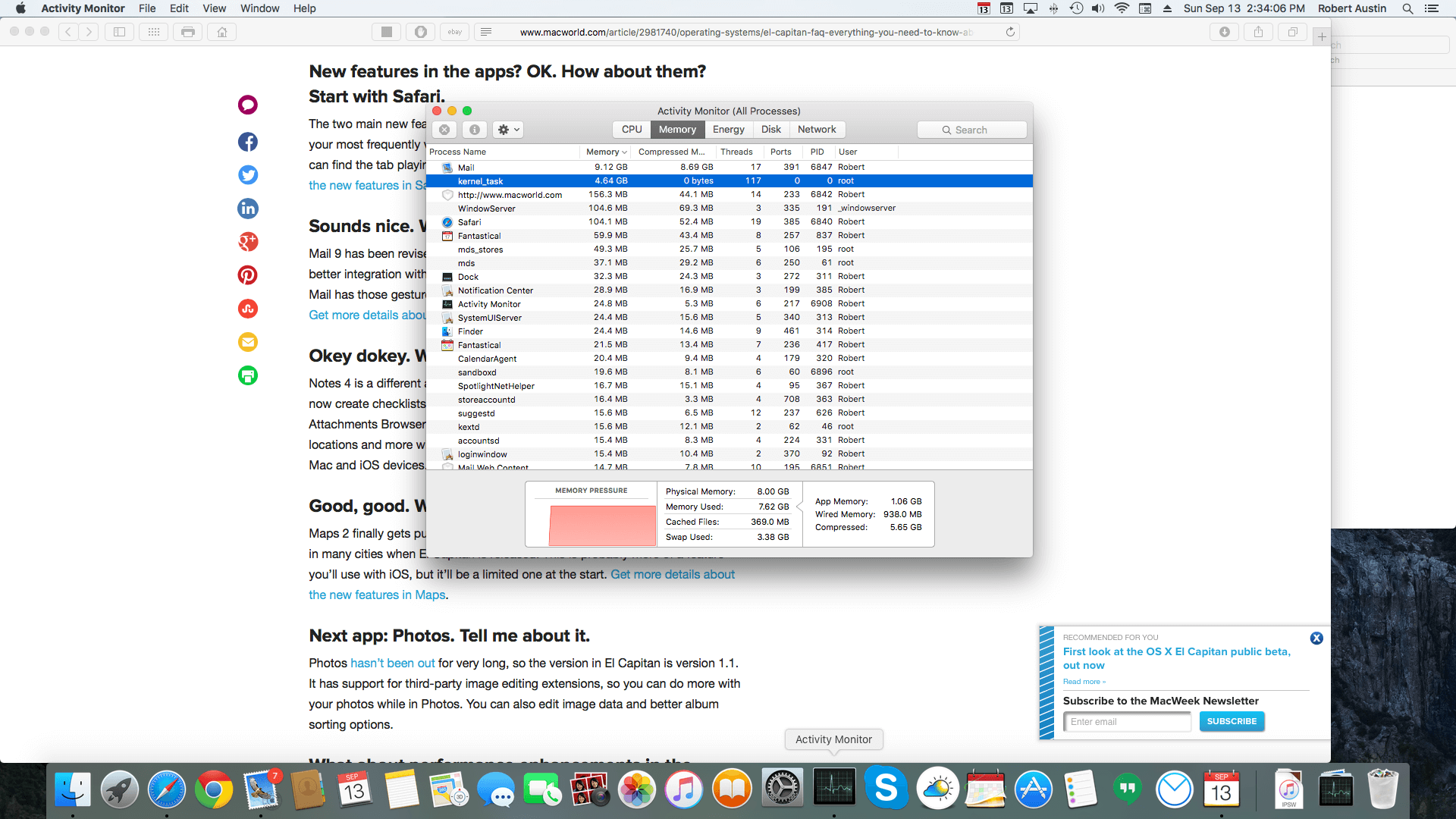
Task: Click the SUBSCRIBE newsletter button
Action: [x=1232, y=721]
